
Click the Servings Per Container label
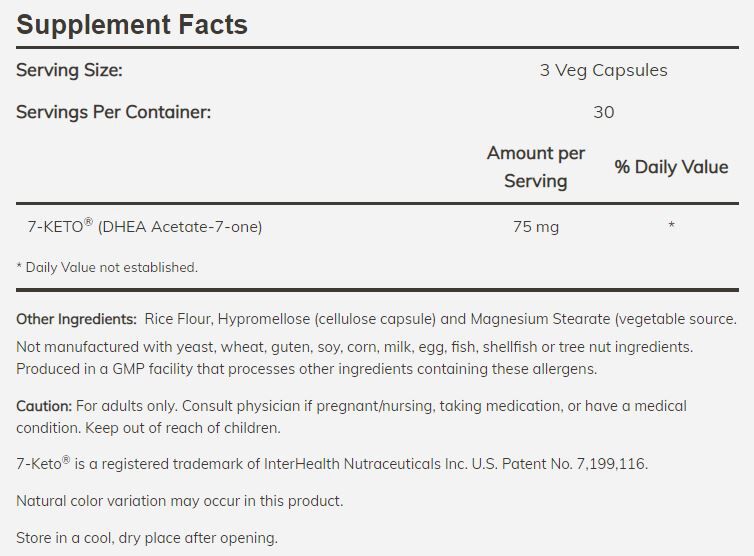(x=113, y=112)
